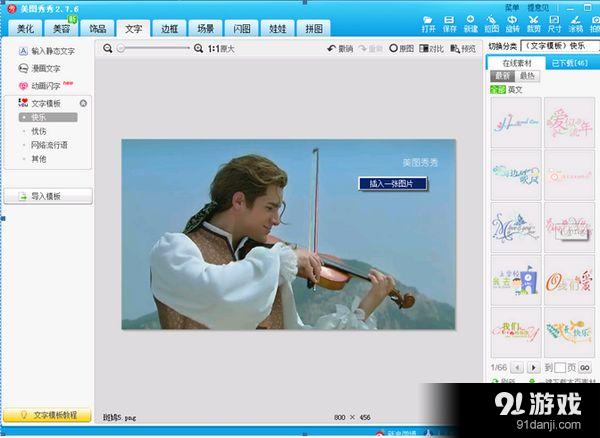
Task: Click the page number input box
Action: click(x=560, y=368)
